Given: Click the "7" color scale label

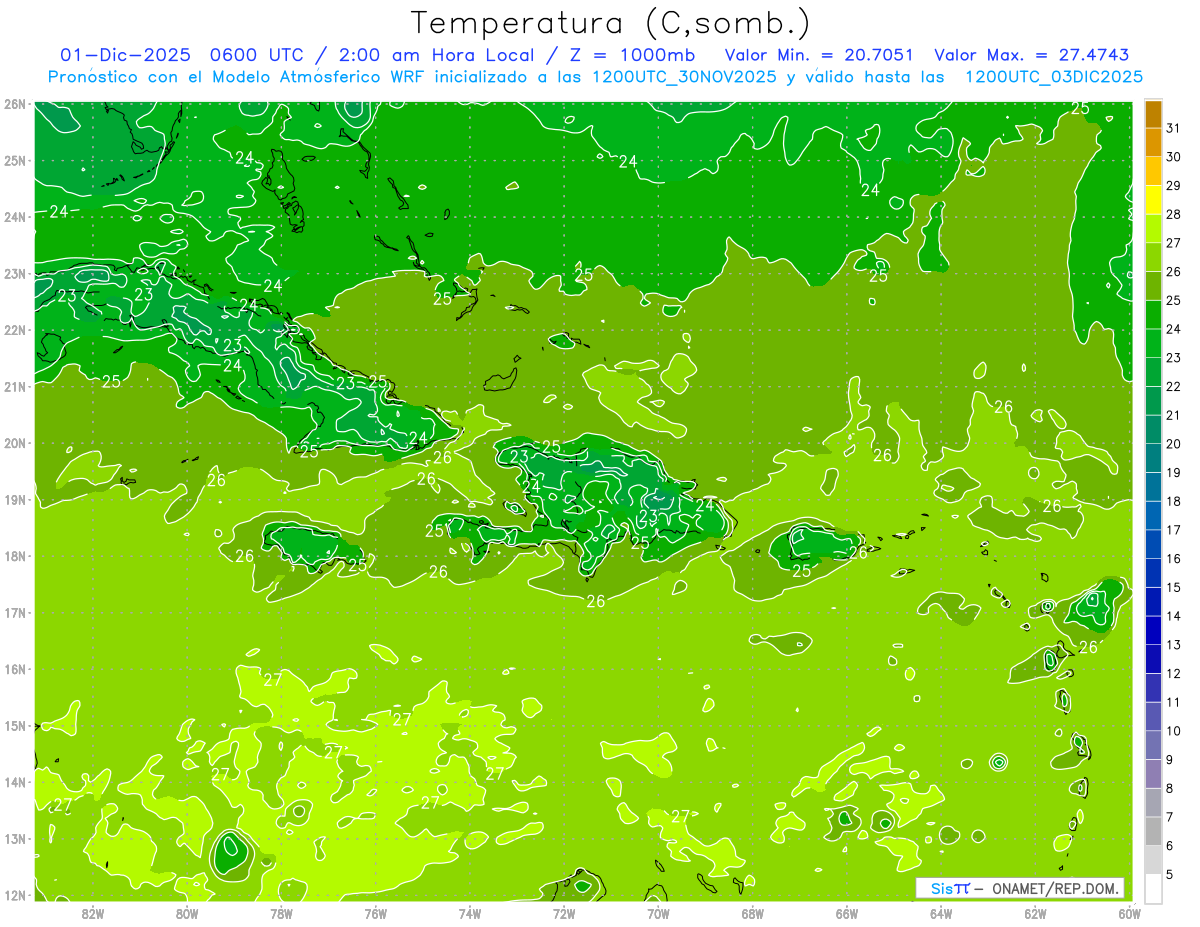Looking at the screenshot, I should (x=1170, y=817).
